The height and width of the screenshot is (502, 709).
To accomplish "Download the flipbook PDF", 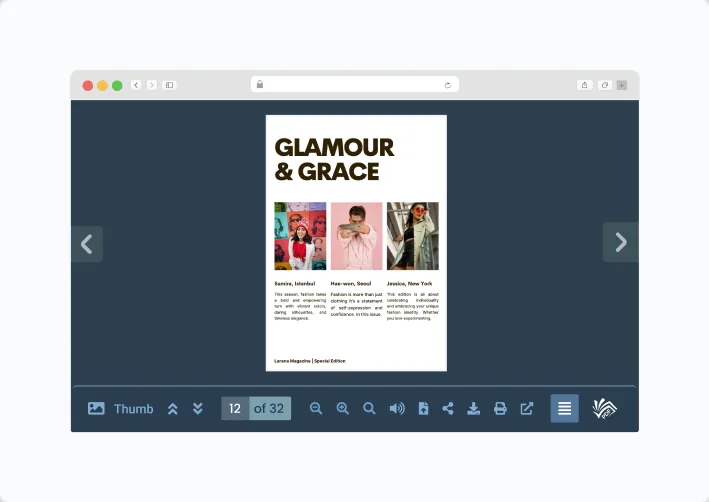I will 473,408.
